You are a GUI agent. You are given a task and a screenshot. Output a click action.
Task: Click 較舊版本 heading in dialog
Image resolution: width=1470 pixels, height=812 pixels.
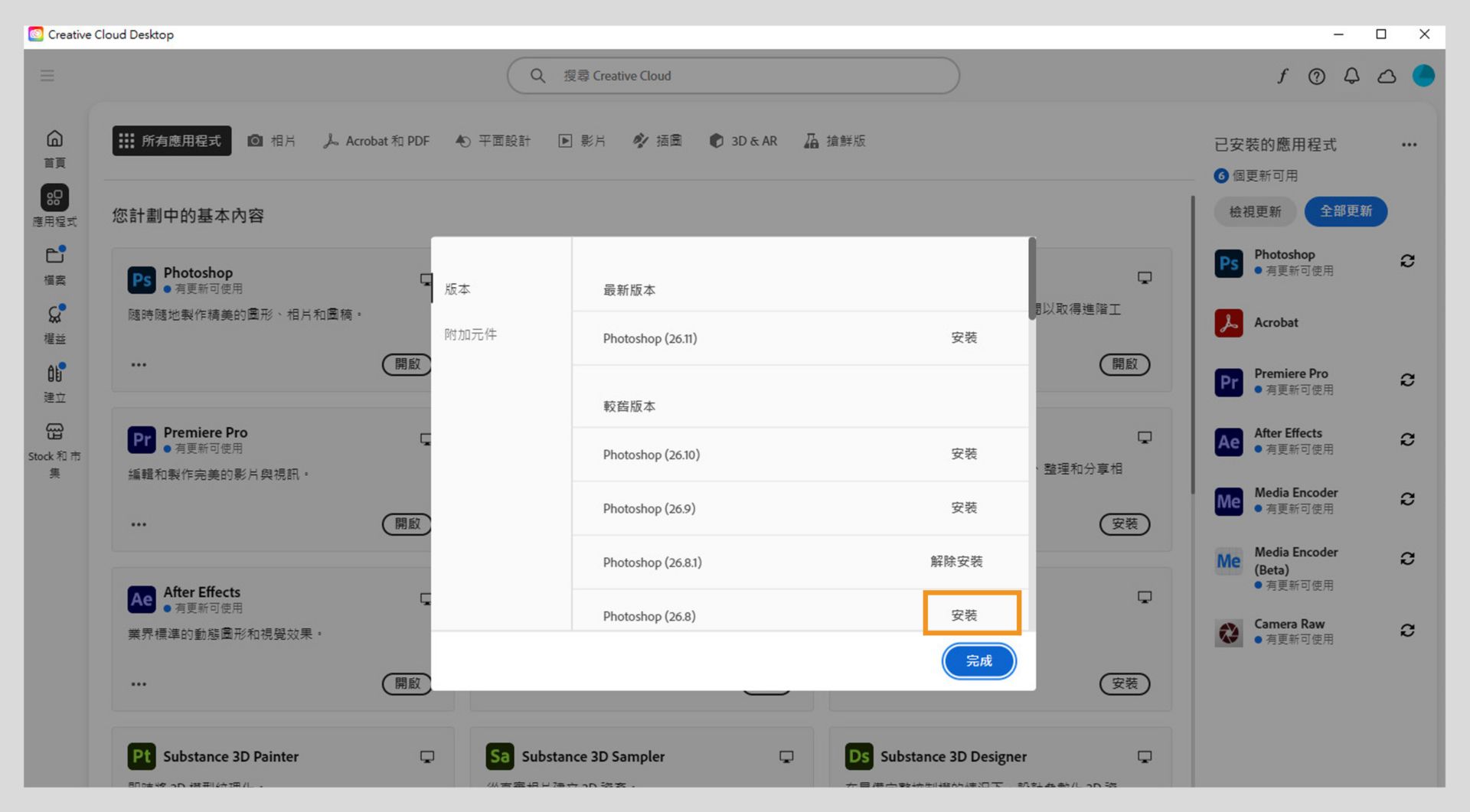click(x=629, y=406)
